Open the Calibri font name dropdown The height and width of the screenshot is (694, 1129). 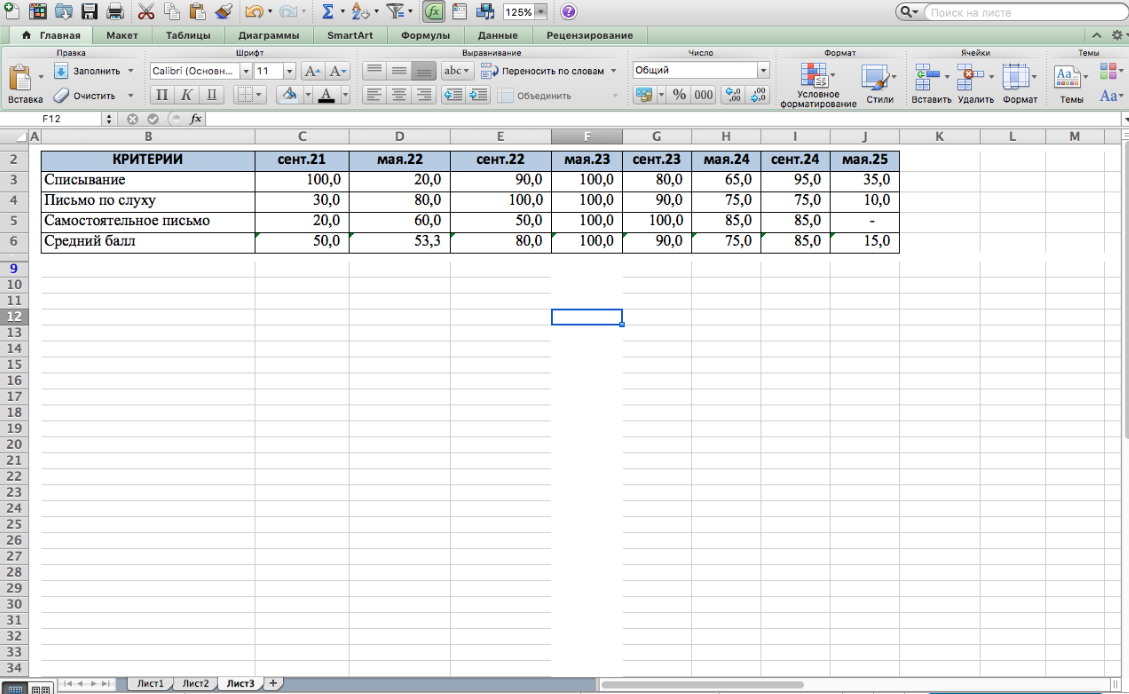246,71
